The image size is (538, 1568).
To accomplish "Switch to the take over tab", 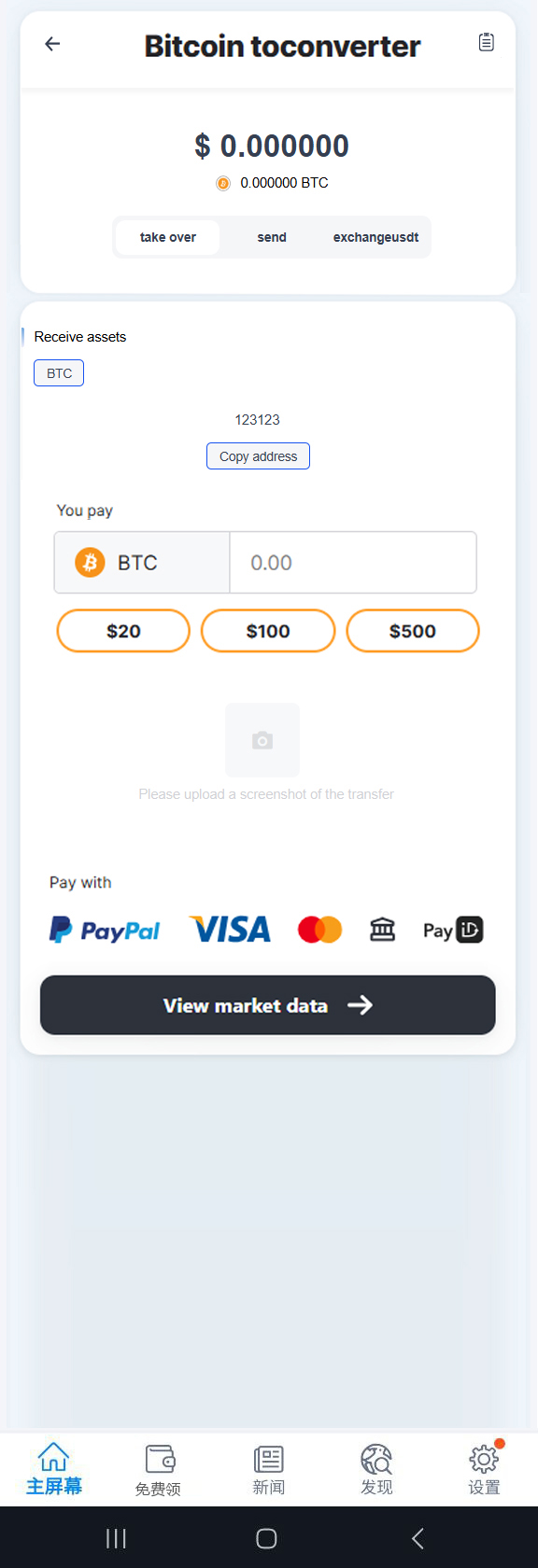I will coord(168,237).
